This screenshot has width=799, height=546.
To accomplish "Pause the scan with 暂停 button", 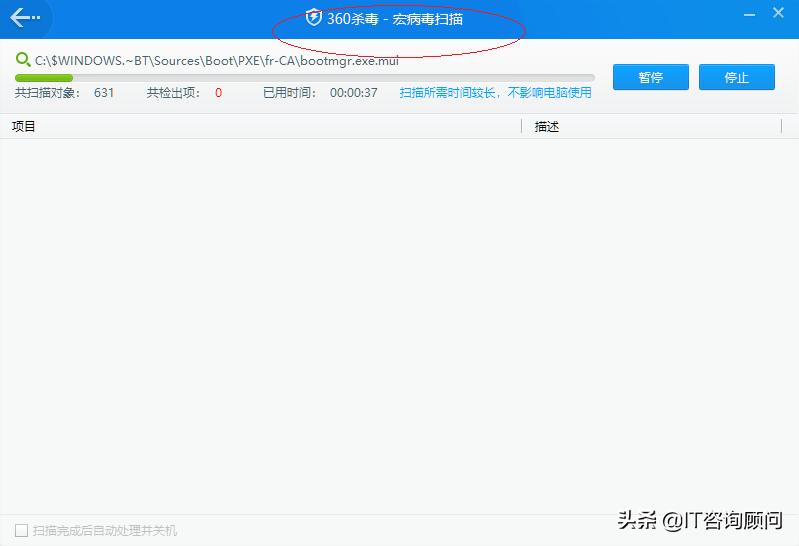I will (x=651, y=77).
